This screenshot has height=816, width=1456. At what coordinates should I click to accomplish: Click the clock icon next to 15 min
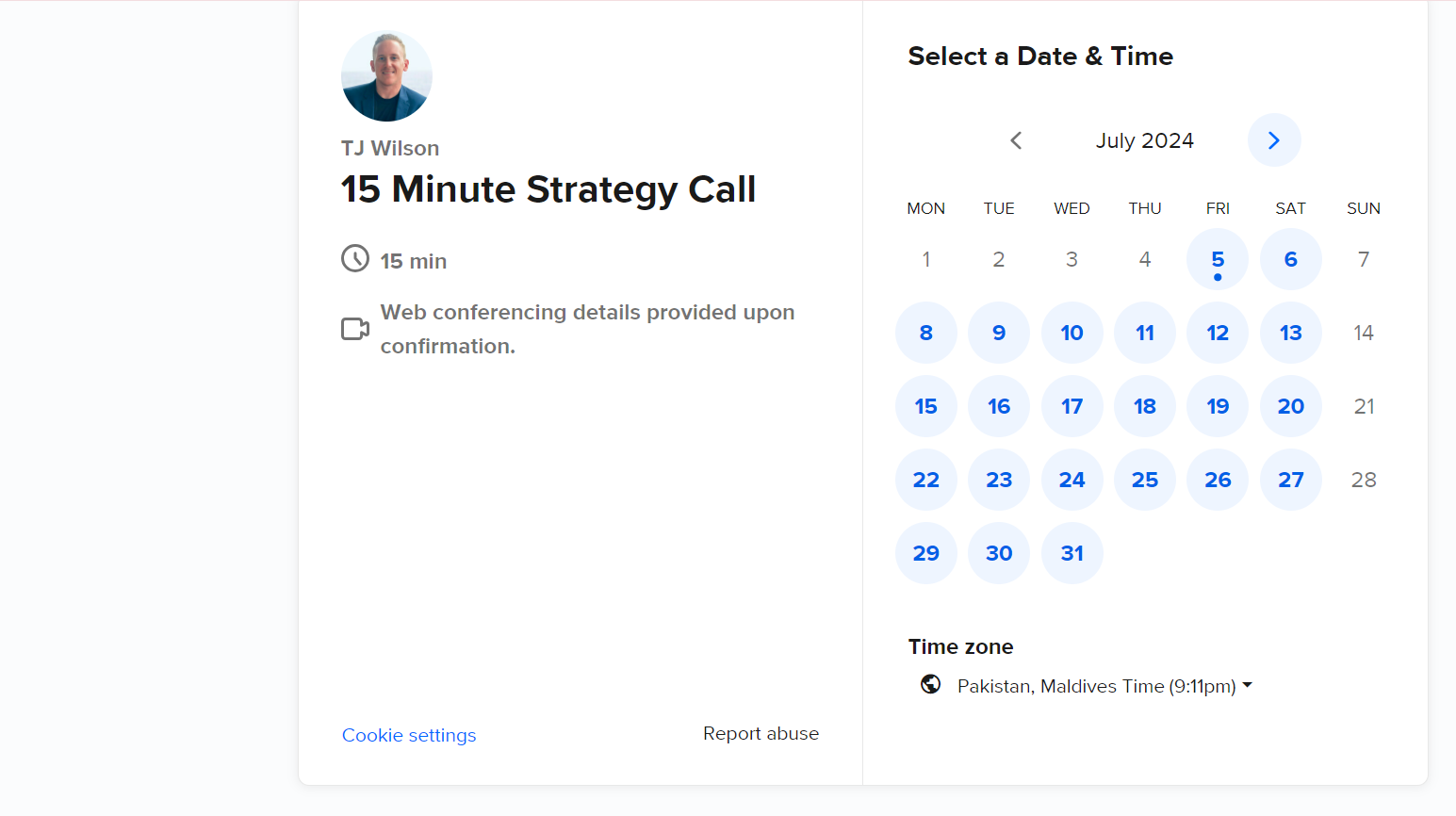[x=355, y=258]
